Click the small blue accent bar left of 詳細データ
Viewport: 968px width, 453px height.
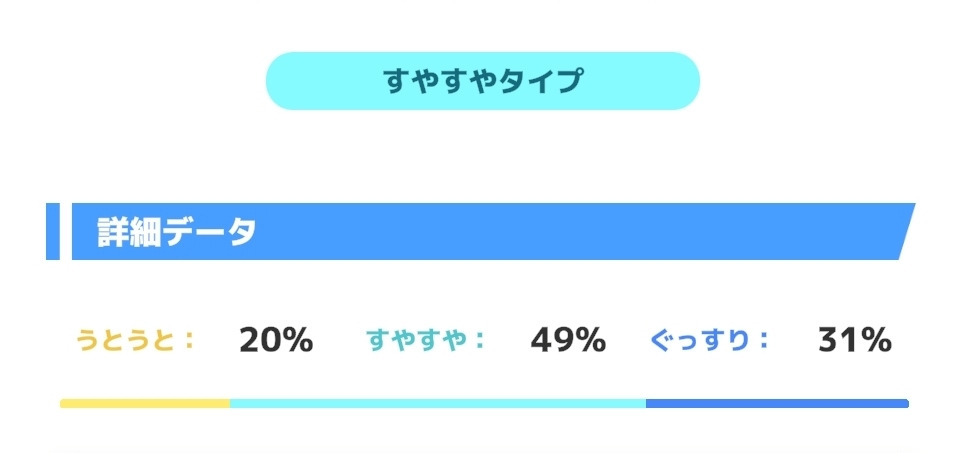(53, 232)
